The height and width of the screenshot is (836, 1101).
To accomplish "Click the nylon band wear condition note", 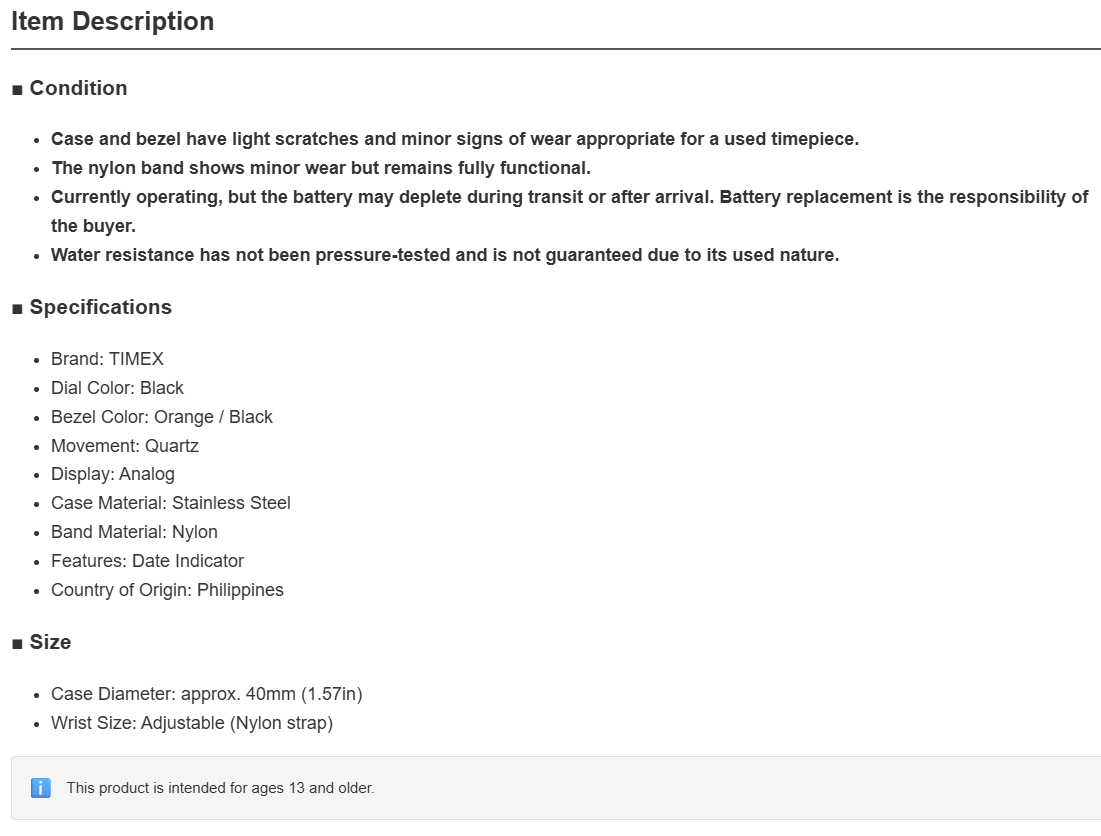I will tap(321, 168).
